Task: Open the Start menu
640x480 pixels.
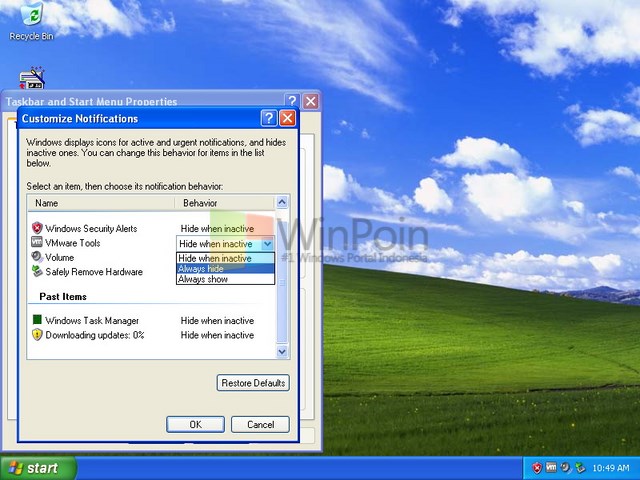Action: [x=38, y=468]
